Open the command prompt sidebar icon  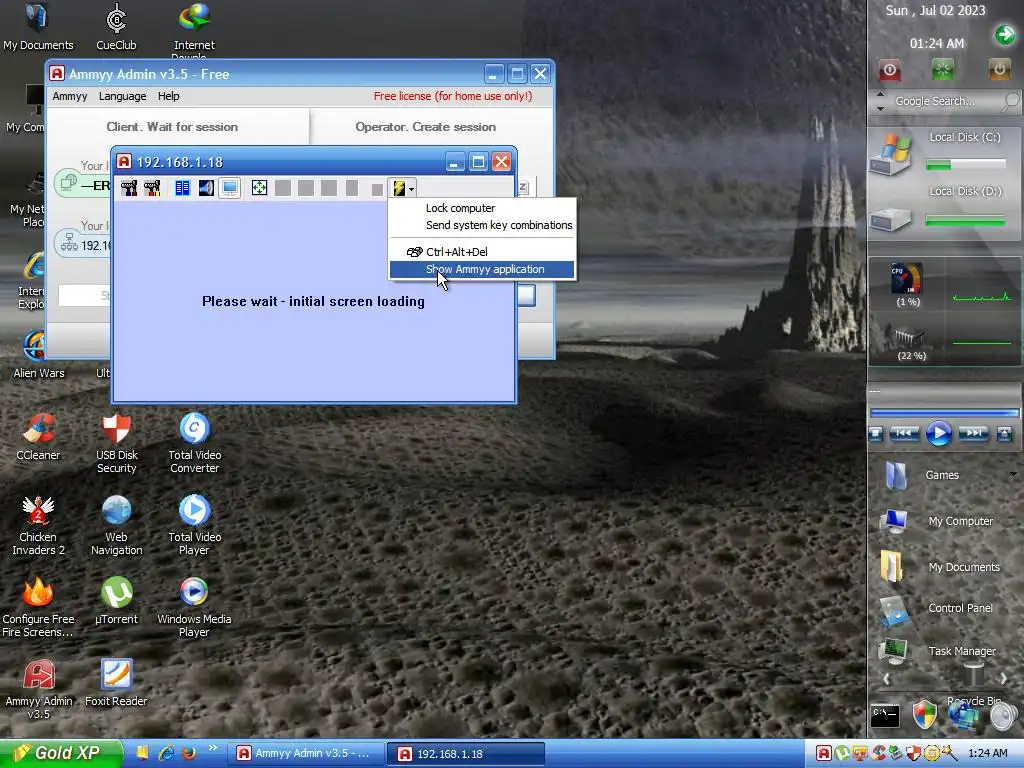885,716
